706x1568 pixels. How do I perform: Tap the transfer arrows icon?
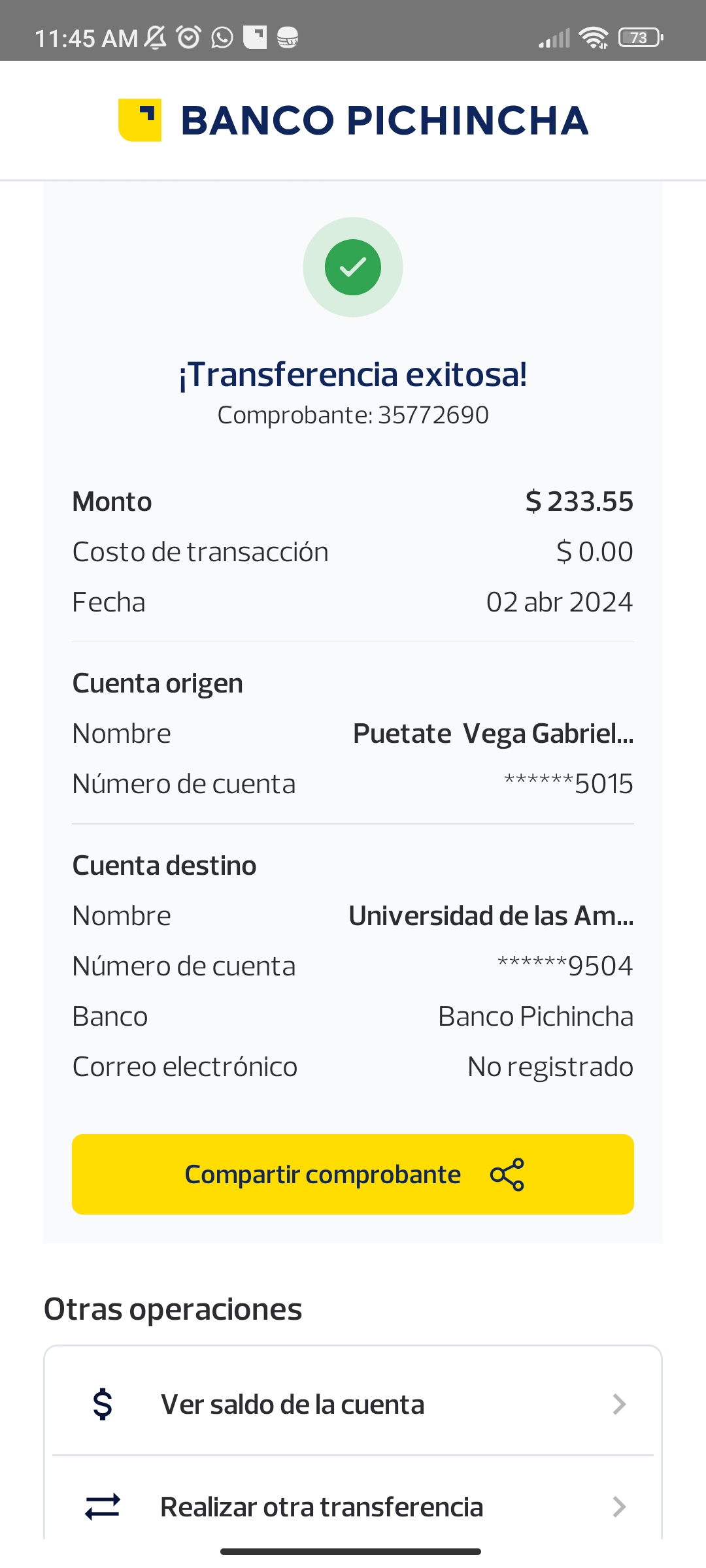tap(103, 1507)
